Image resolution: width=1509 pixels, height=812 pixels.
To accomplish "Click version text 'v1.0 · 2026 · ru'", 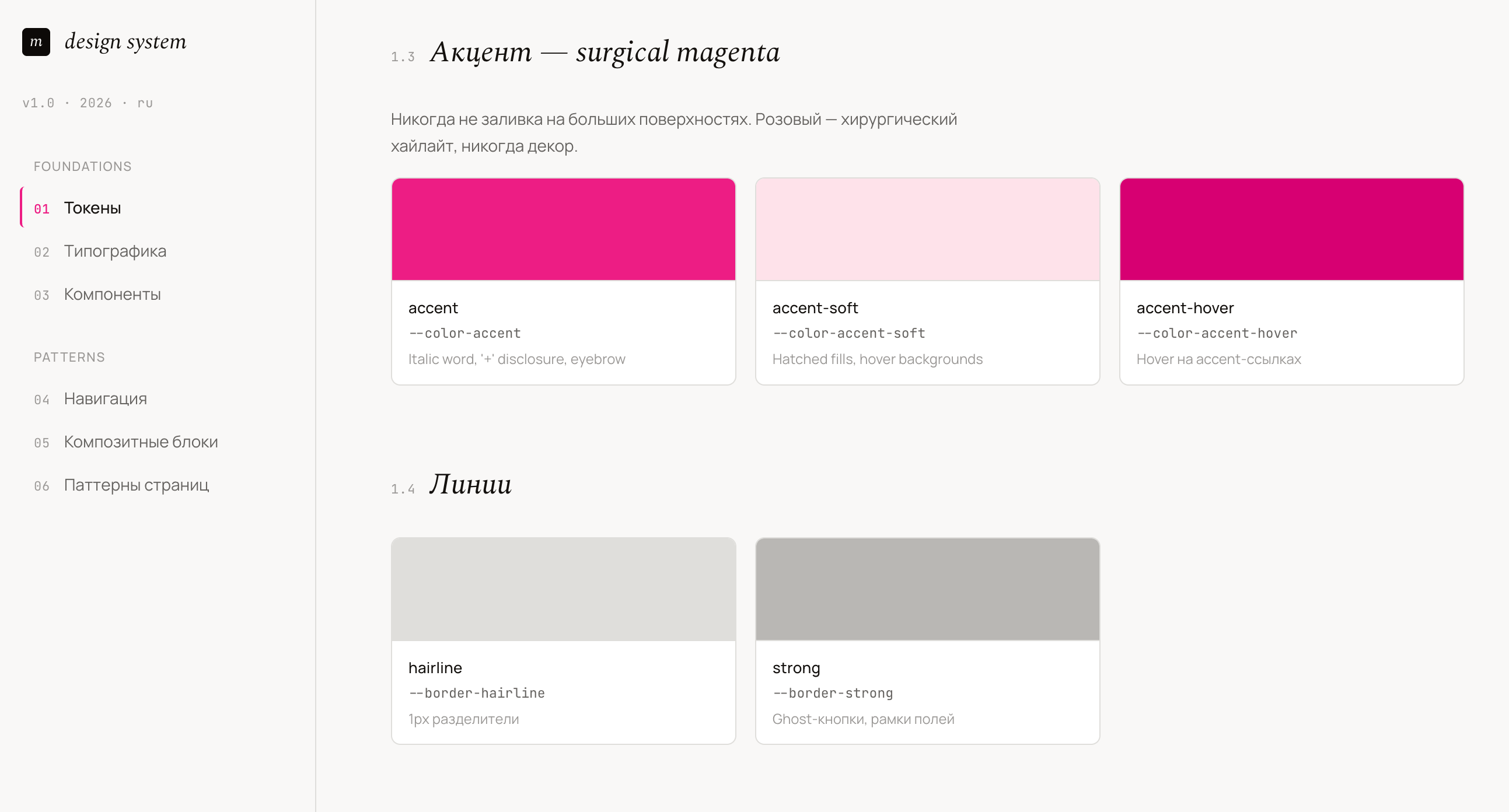I will pos(88,103).
